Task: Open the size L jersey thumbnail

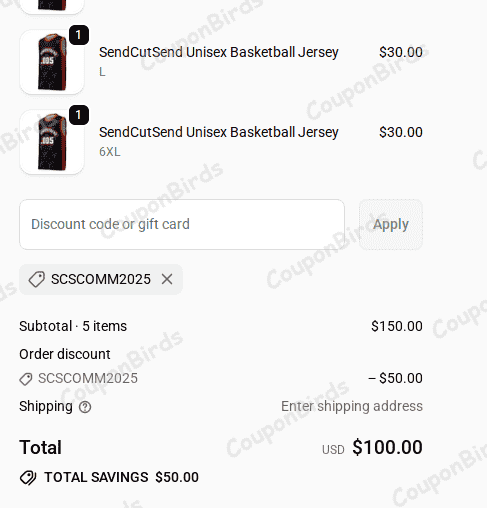Action: [52, 62]
